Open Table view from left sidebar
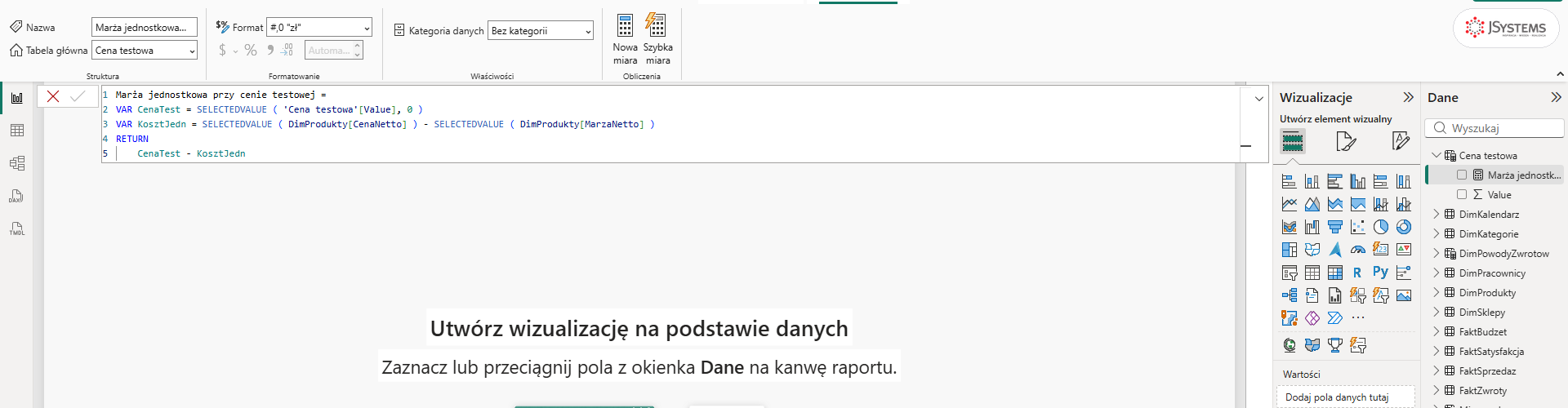1568x408 pixels. [x=17, y=131]
